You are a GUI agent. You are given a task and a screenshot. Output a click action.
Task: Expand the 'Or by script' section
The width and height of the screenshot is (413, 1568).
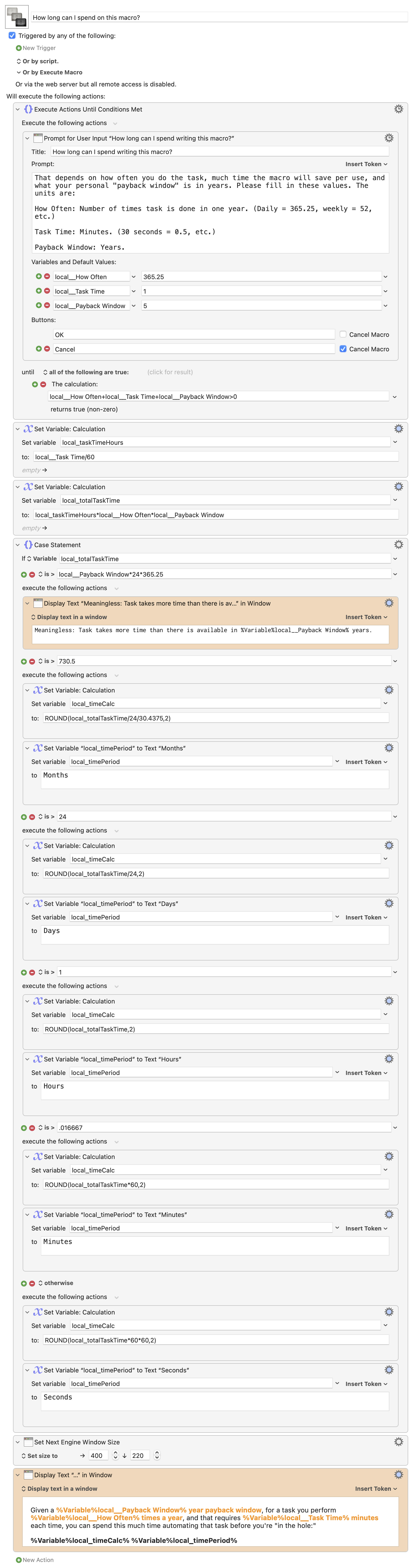(x=18, y=62)
